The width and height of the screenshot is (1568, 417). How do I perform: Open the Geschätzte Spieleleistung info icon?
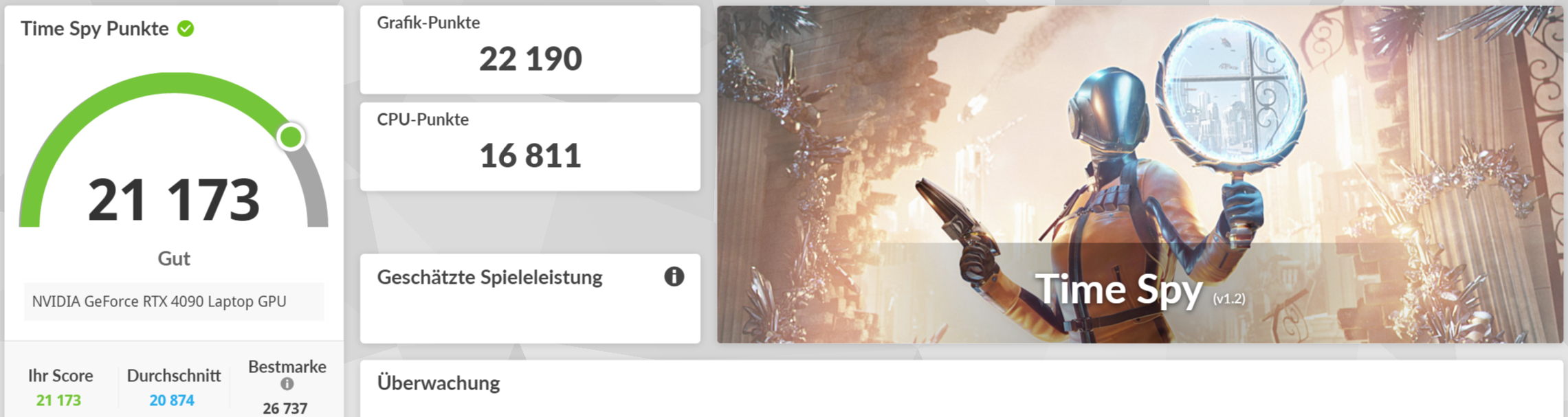pos(674,276)
